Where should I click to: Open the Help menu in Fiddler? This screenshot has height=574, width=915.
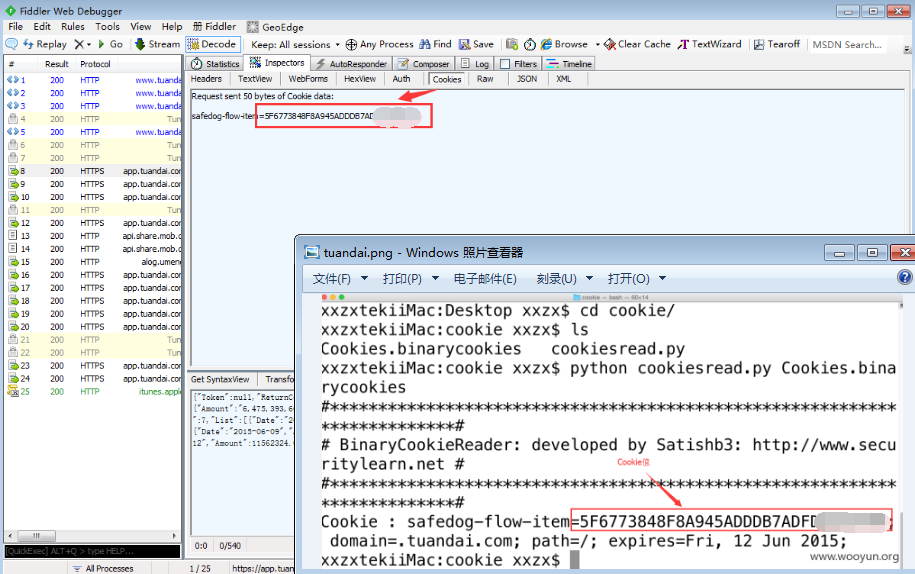[x=172, y=27]
